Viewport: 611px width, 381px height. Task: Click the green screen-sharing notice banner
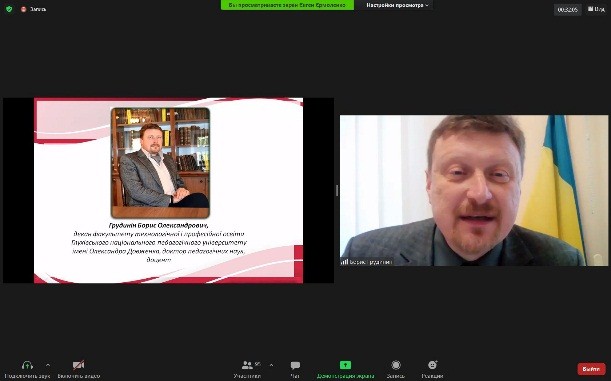pos(287,5)
